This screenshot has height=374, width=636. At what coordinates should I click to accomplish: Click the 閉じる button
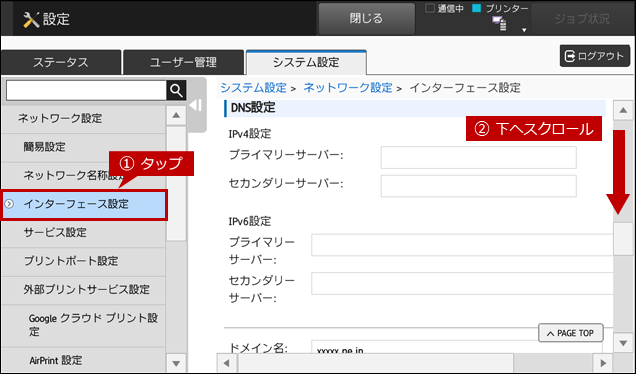pos(366,19)
